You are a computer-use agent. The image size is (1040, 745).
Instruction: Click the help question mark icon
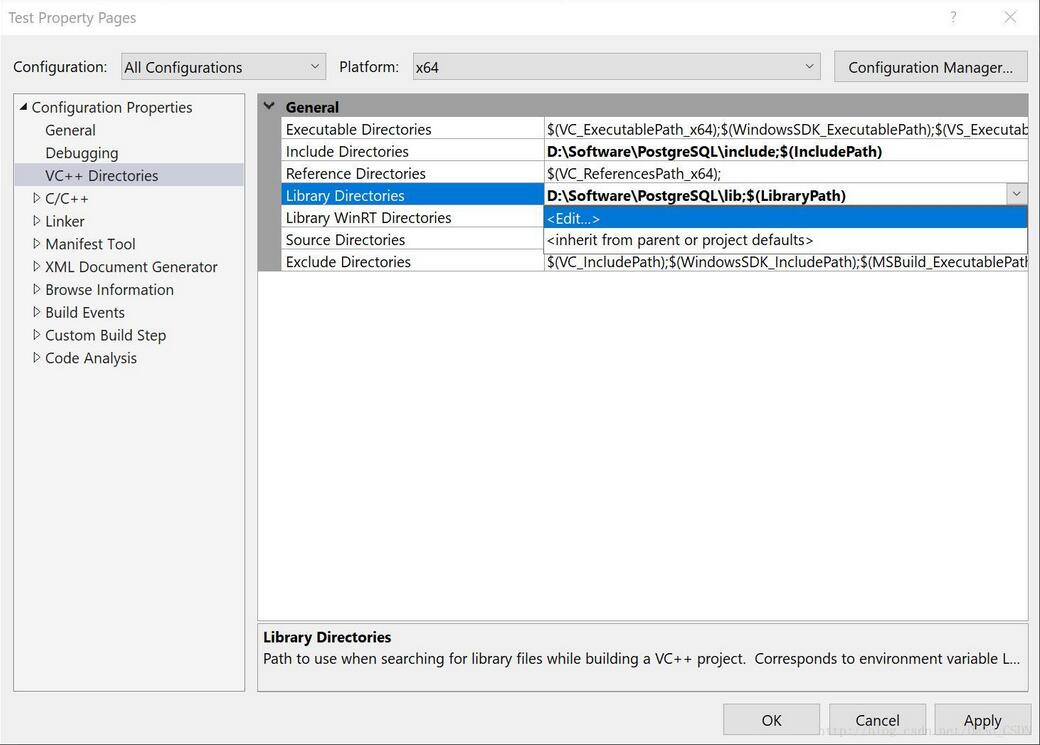pos(953,17)
